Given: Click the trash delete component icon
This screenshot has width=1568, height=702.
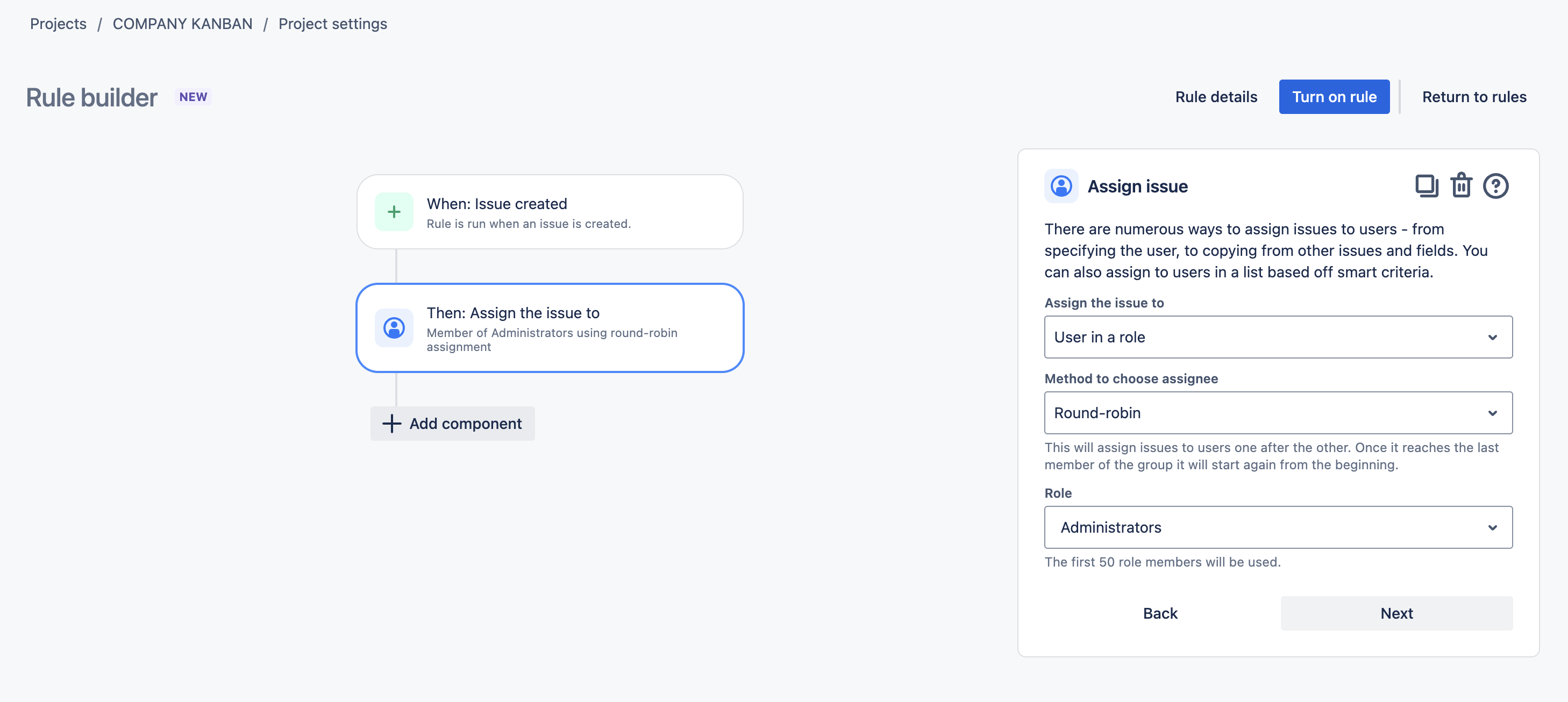Looking at the screenshot, I should pyautogui.click(x=1461, y=185).
